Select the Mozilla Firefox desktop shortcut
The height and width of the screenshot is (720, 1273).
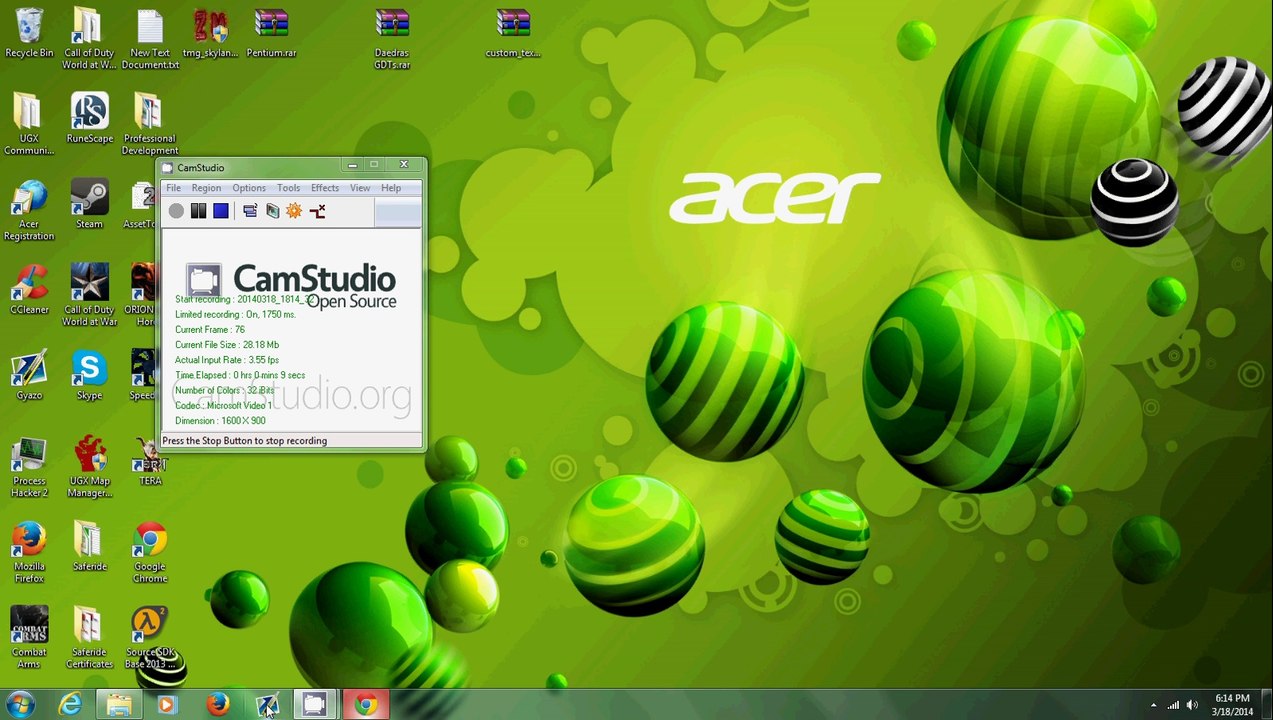click(x=29, y=553)
